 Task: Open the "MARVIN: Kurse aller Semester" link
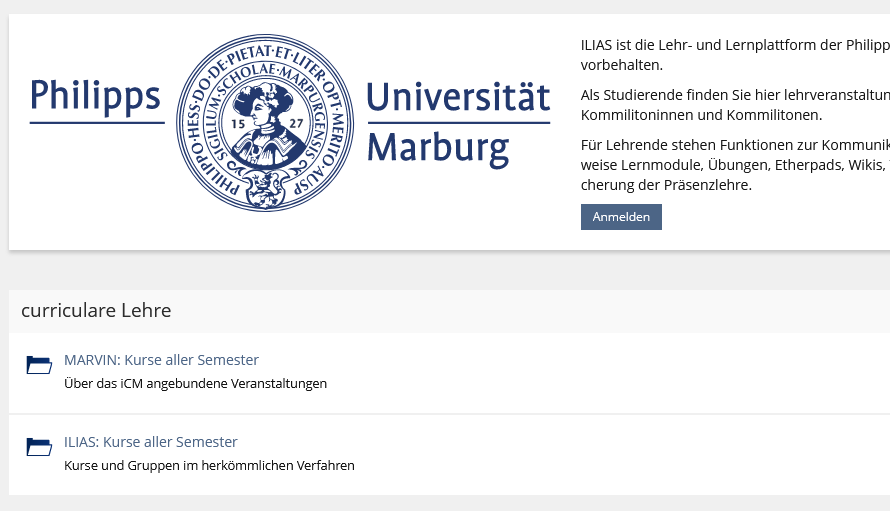[x=161, y=360]
